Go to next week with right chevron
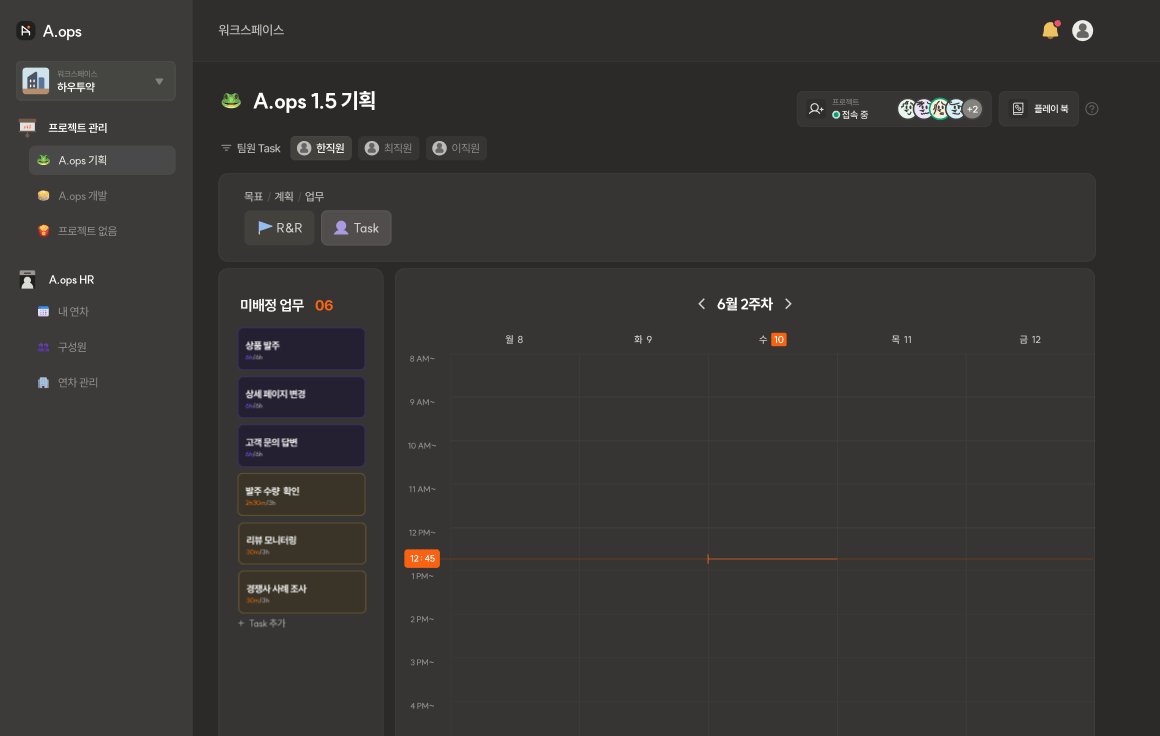The height and width of the screenshot is (736, 1160). click(788, 304)
